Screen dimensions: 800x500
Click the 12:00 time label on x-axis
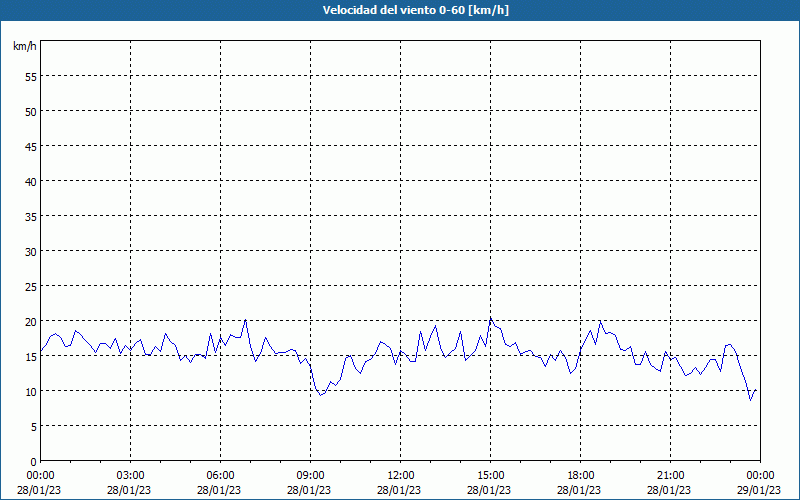tap(401, 476)
